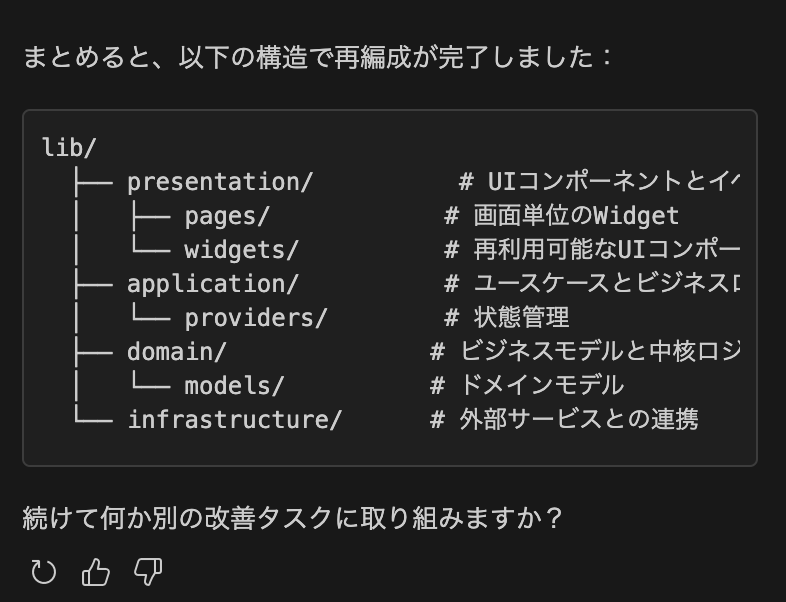Click the まとめると summary sentence

[x=318, y=57]
